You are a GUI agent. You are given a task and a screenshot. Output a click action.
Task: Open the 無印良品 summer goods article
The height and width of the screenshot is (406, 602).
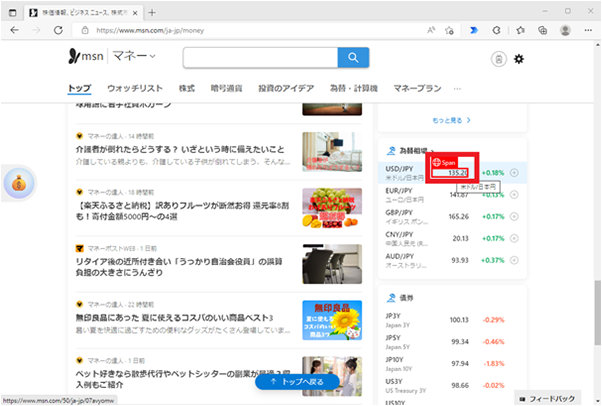coord(174,318)
